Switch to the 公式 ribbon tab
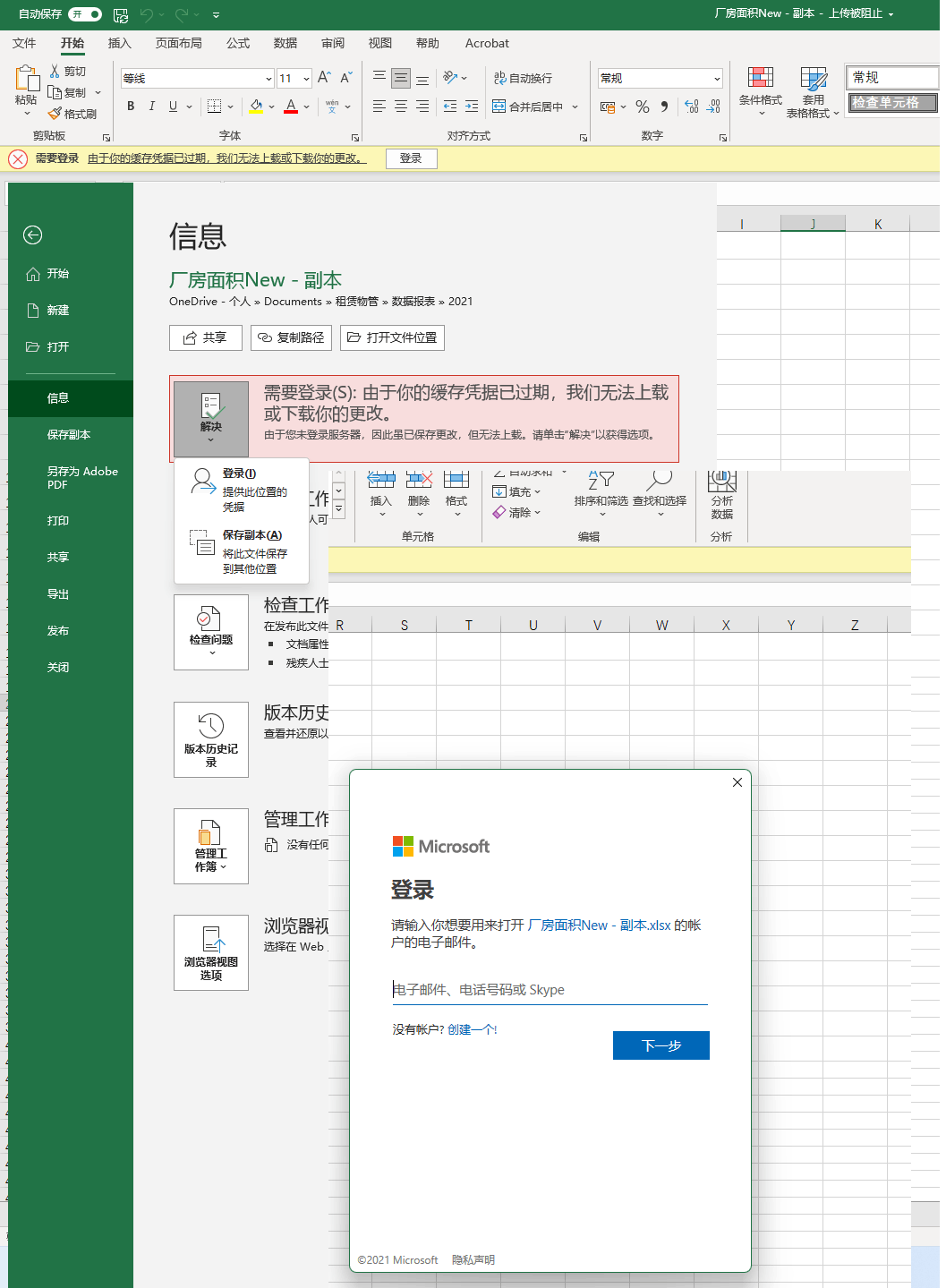 coord(237,43)
